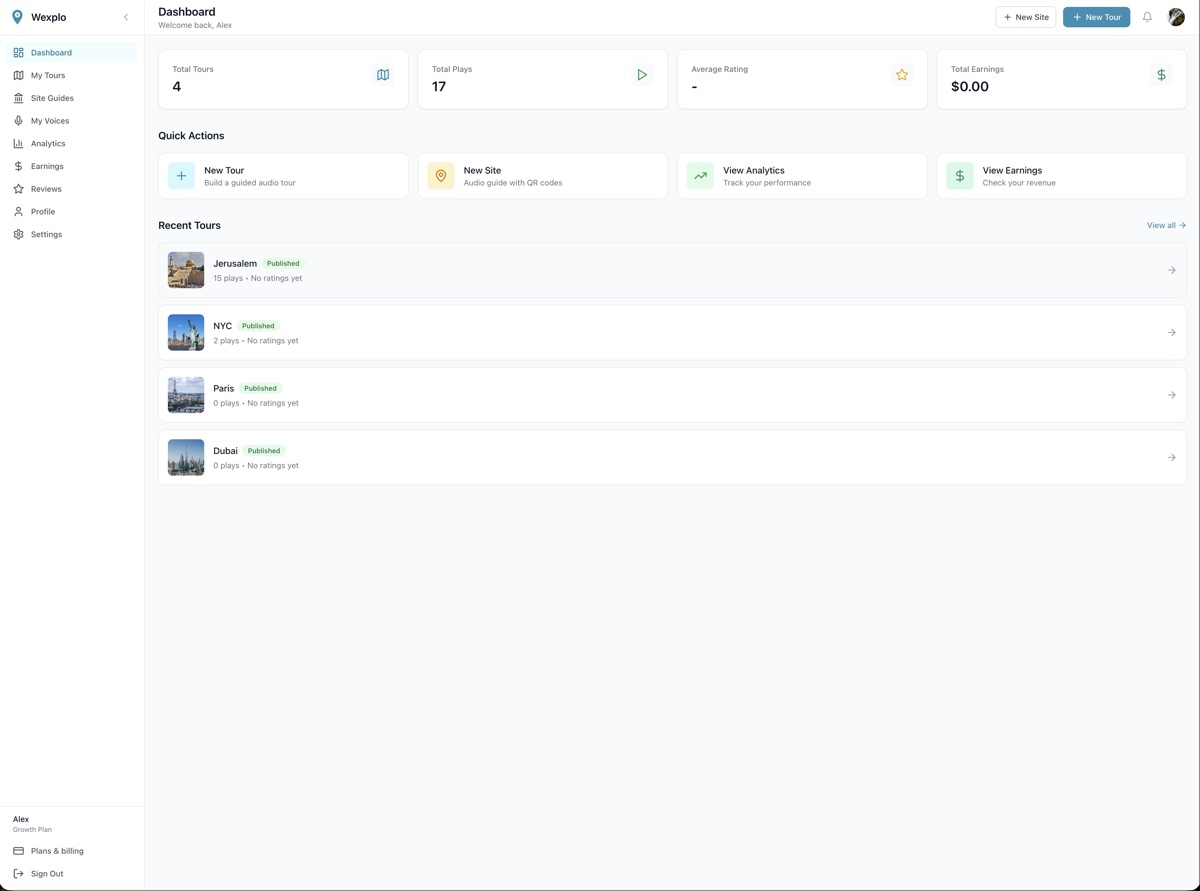Open notifications bell
The height and width of the screenshot is (891, 1200).
(x=1147, y=17)
